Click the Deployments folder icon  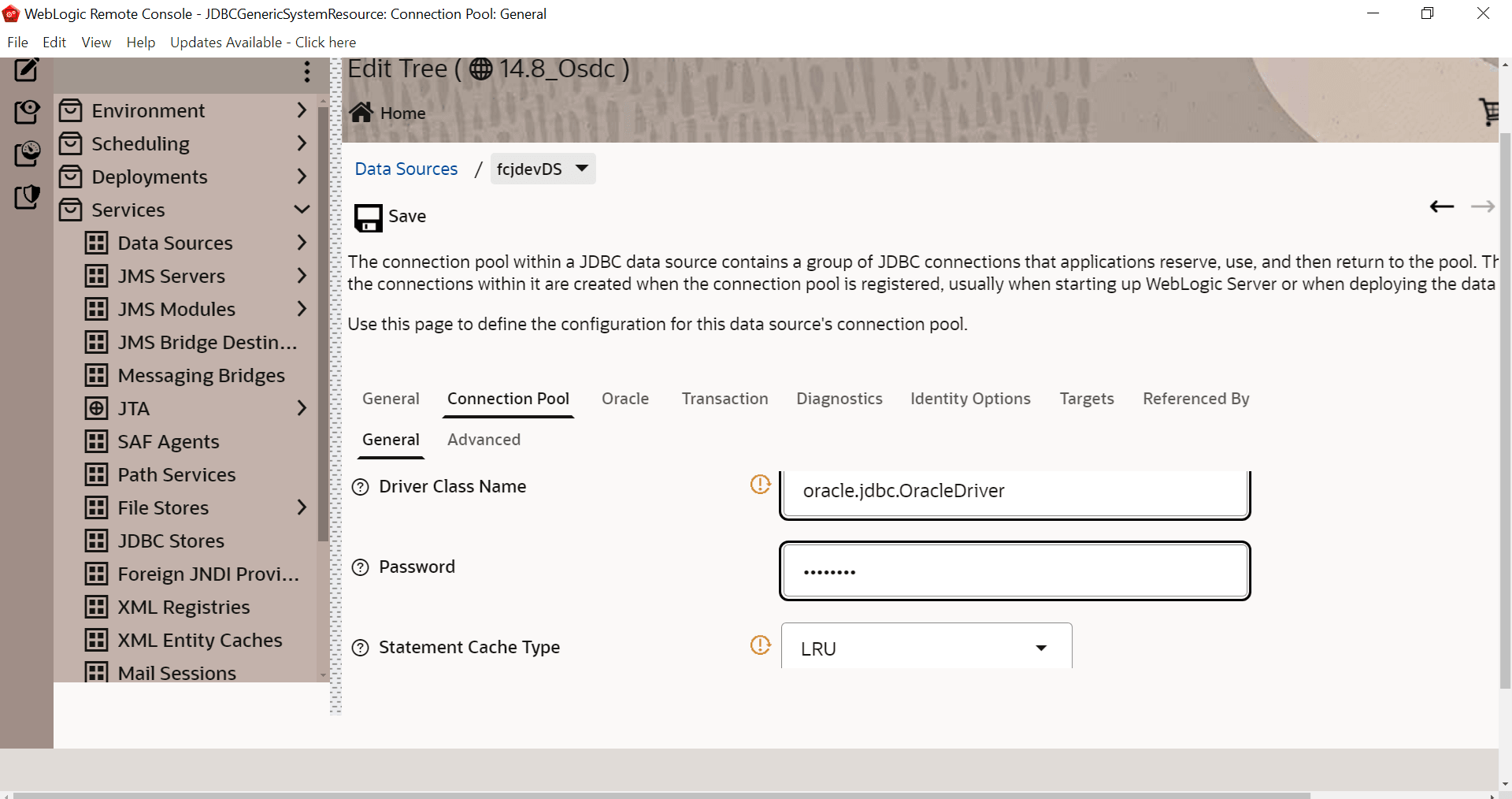click(x=71, y=177)
